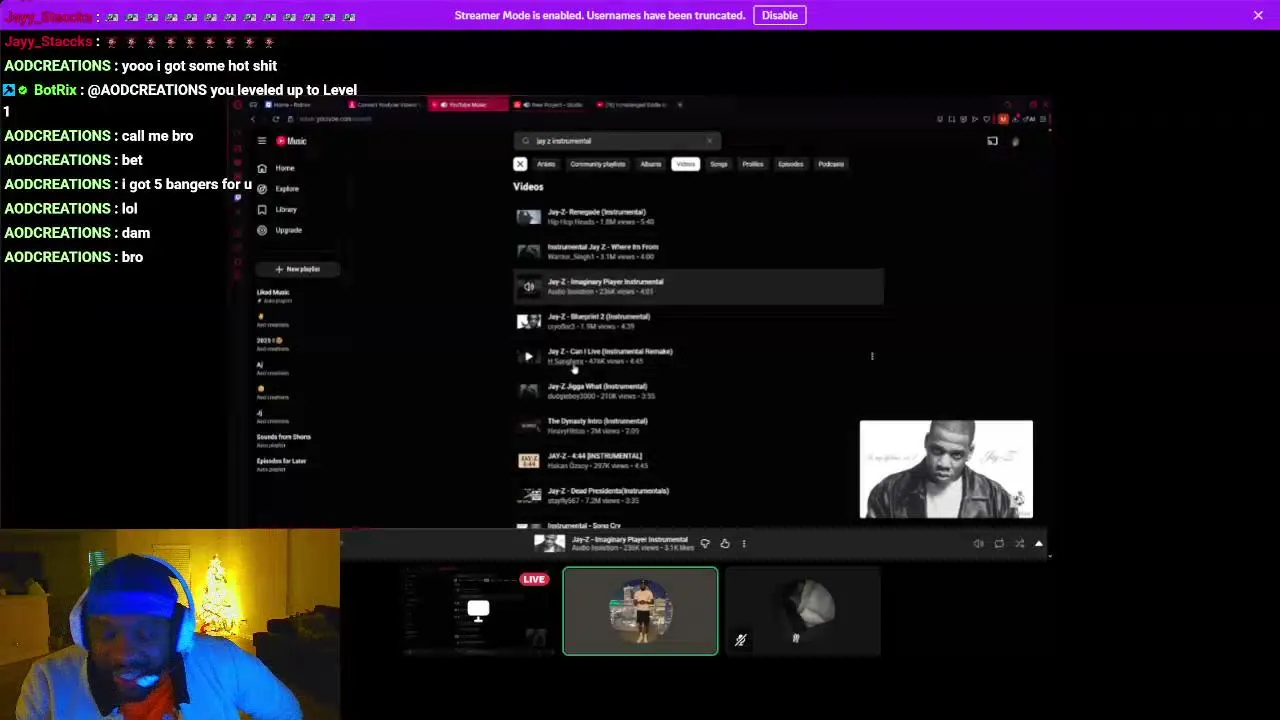Viewport: 1280px width, 720px height.
Task: Click the volume icon in the player bar
Action: coord(978,544)
